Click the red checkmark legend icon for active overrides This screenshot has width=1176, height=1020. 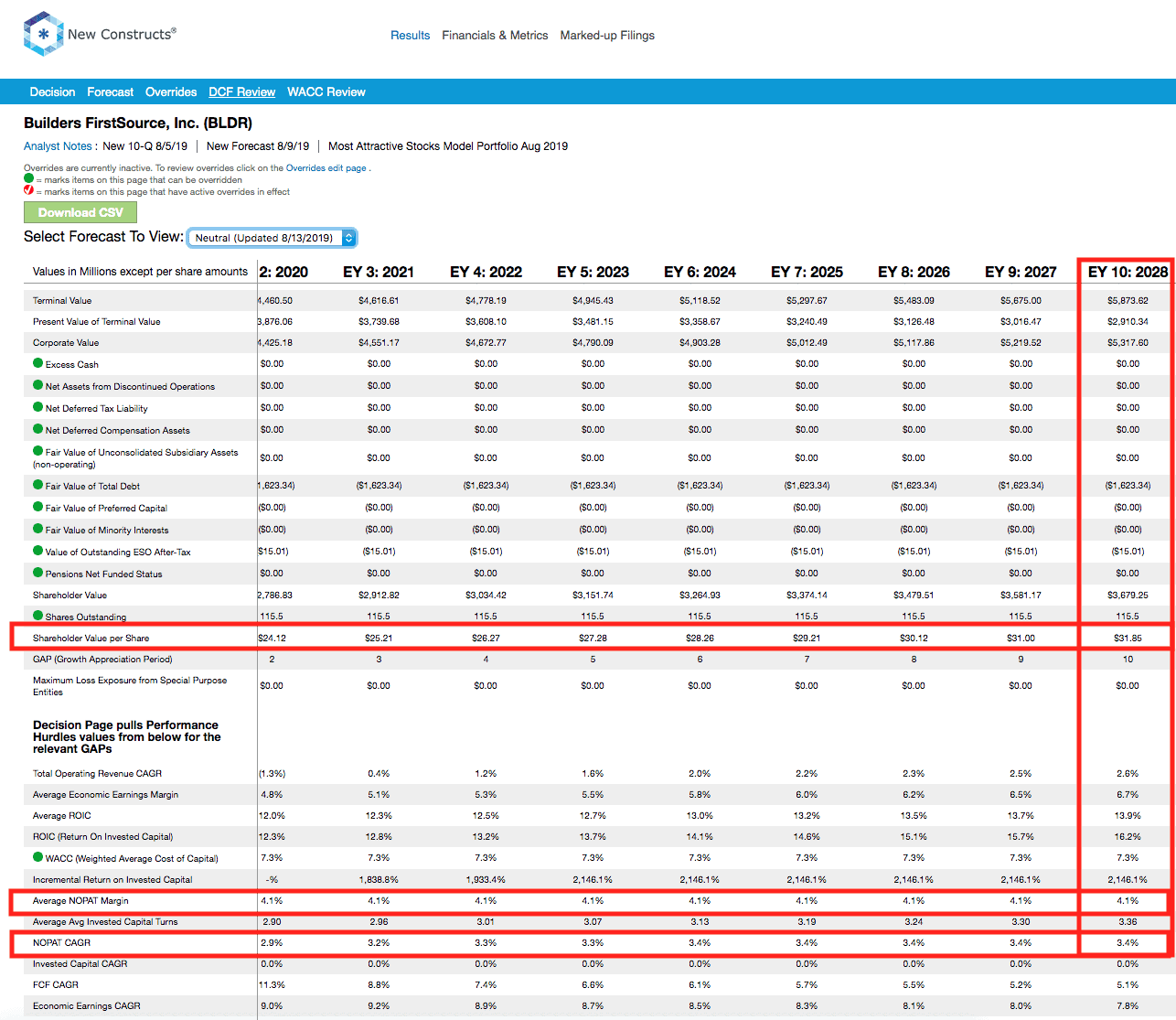[29, 190]
